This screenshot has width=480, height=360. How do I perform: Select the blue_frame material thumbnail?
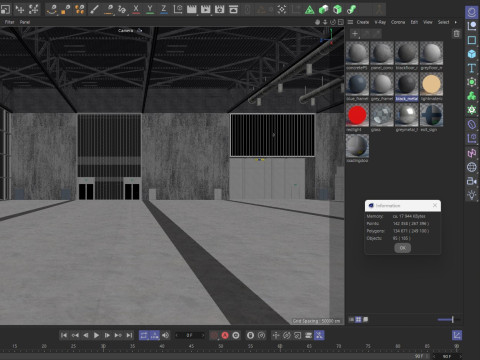pos(357,84)
